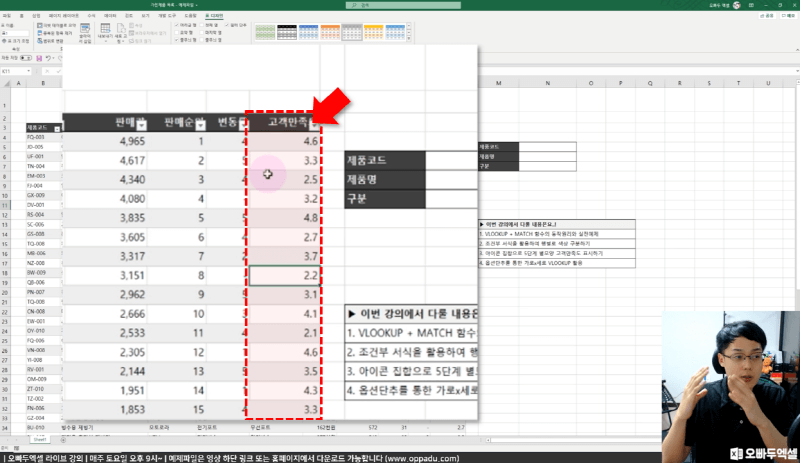Click Unlink table command

pyautogui.click(x=140, y=41)
